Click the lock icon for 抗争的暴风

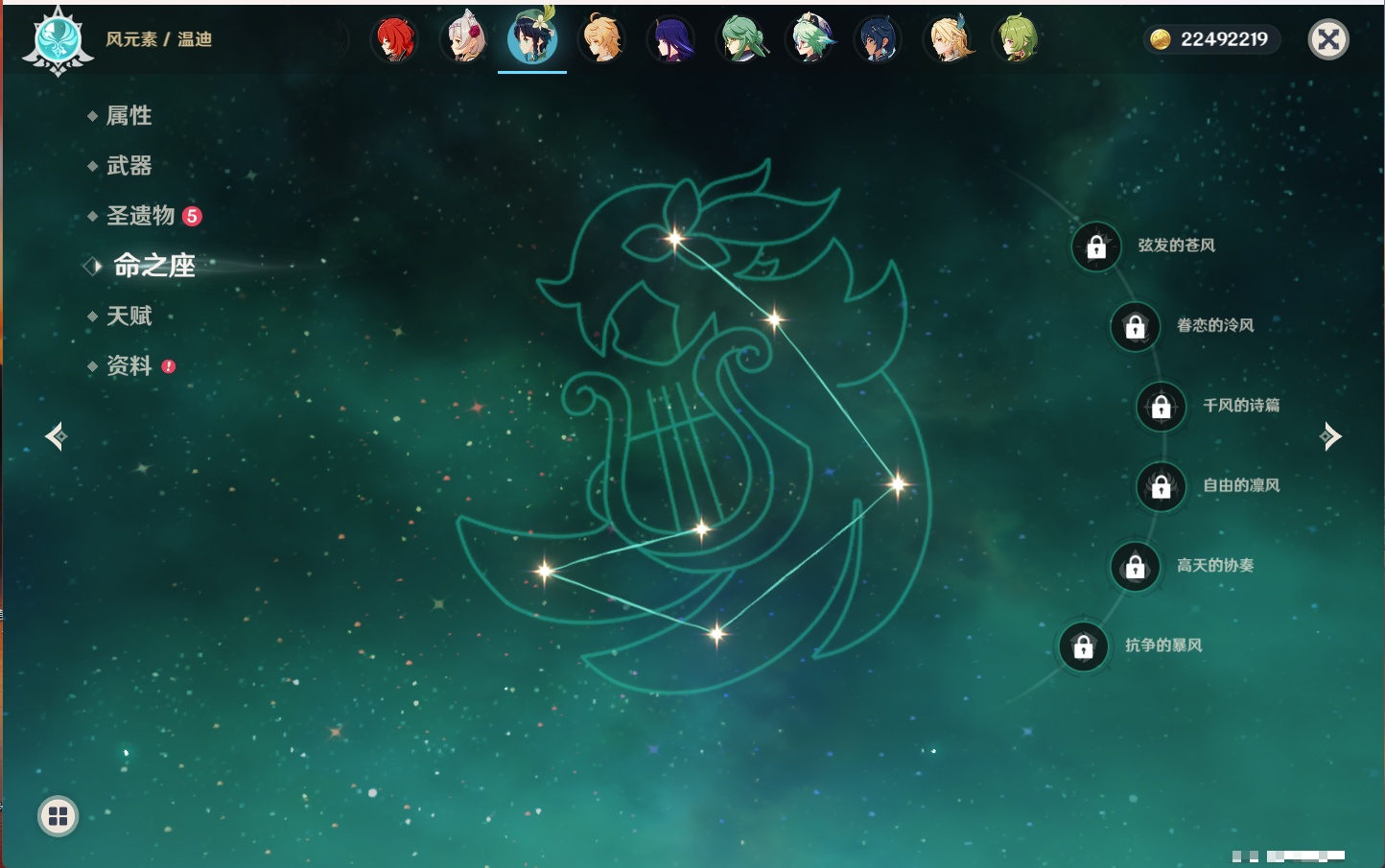coord(1084,646)
